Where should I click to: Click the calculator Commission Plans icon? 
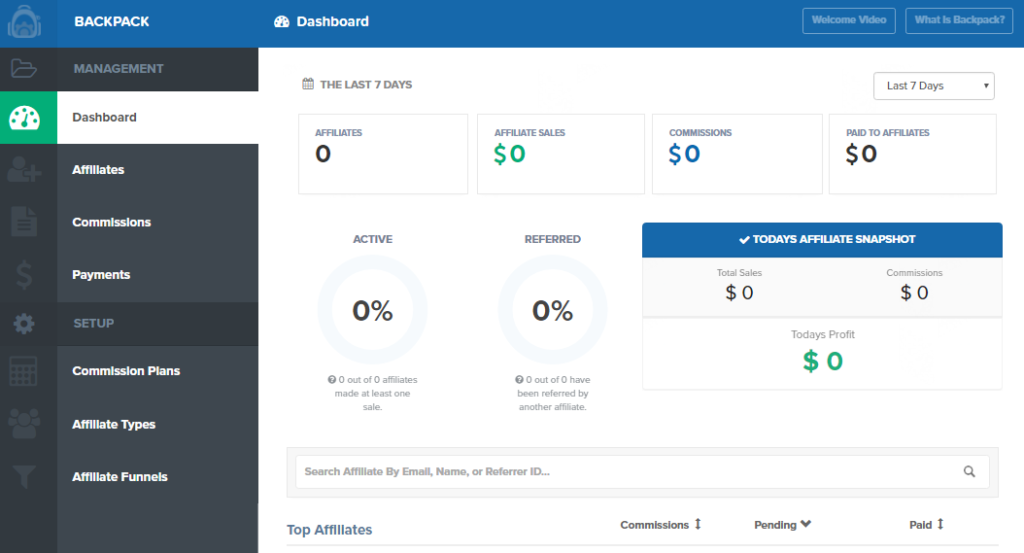point(24,371)
